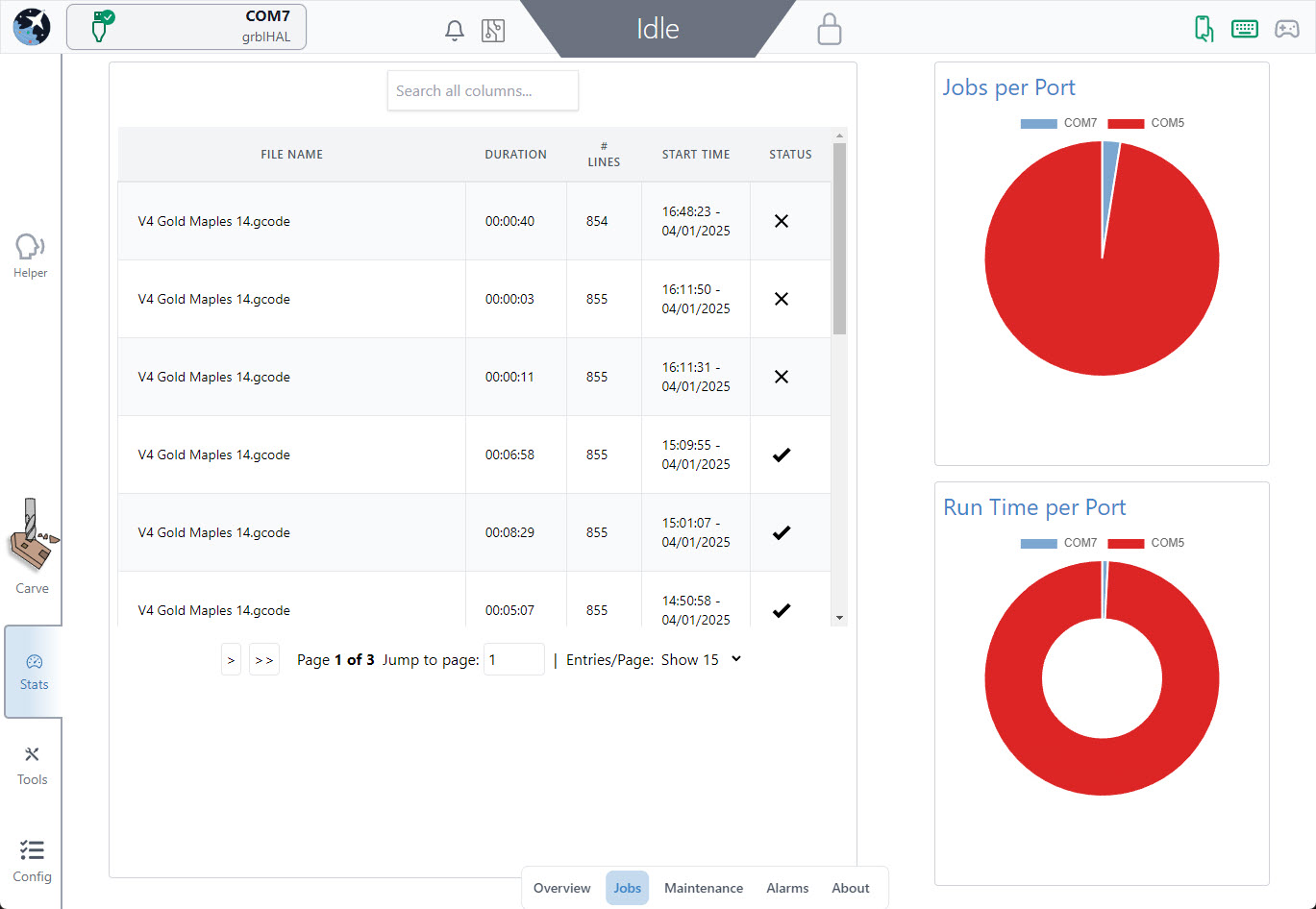Go to next page of jobs
This screenshot has height=909, width=1316.
click(x=231, y=660)
